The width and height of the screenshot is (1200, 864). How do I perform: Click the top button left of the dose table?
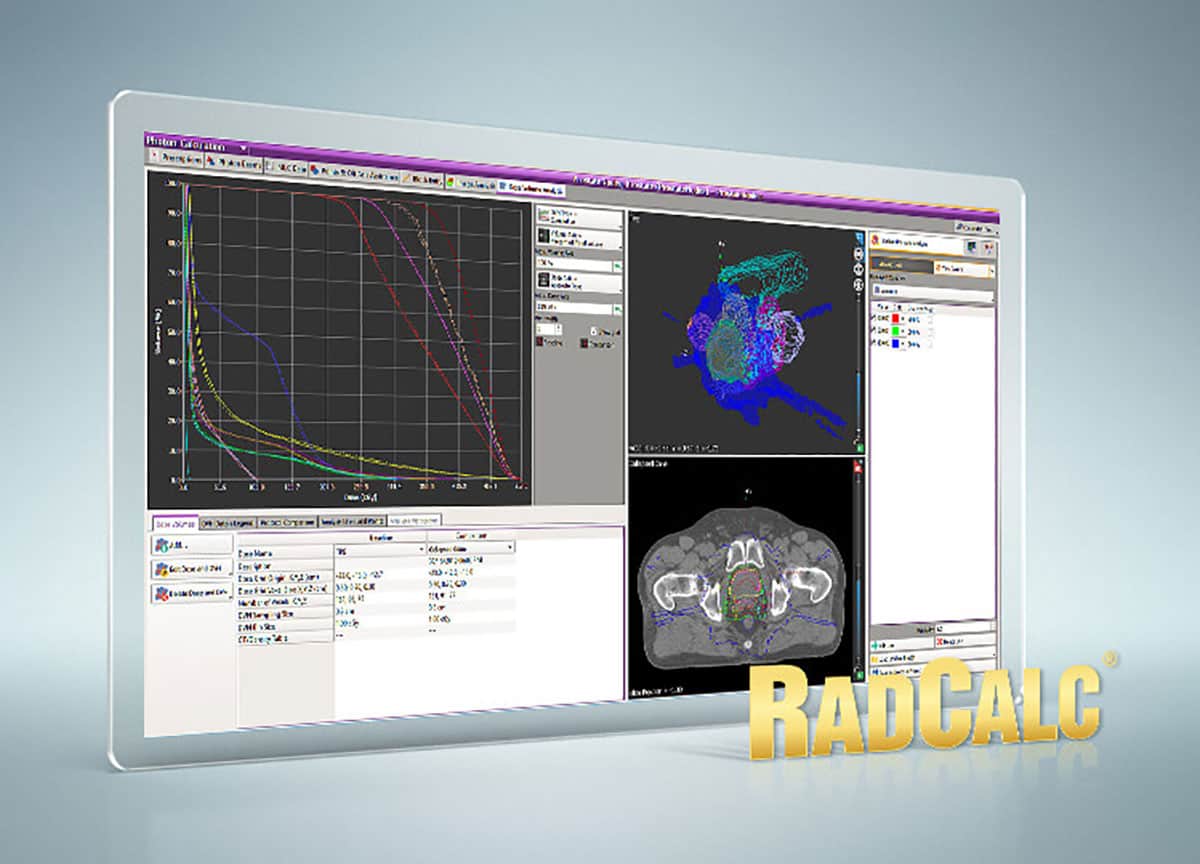[191, 545]
